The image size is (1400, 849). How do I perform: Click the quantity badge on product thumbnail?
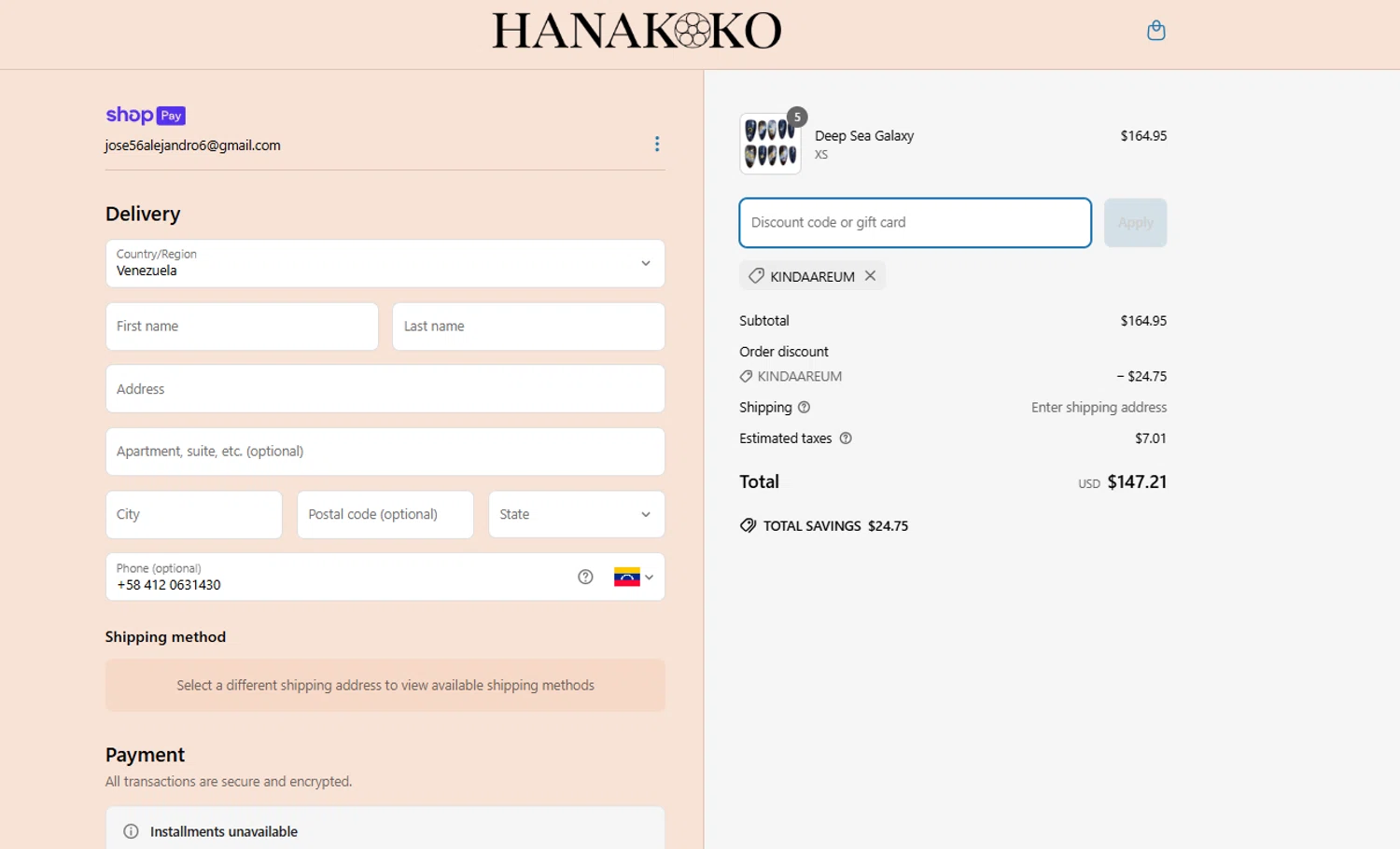[x=797, y=117]
